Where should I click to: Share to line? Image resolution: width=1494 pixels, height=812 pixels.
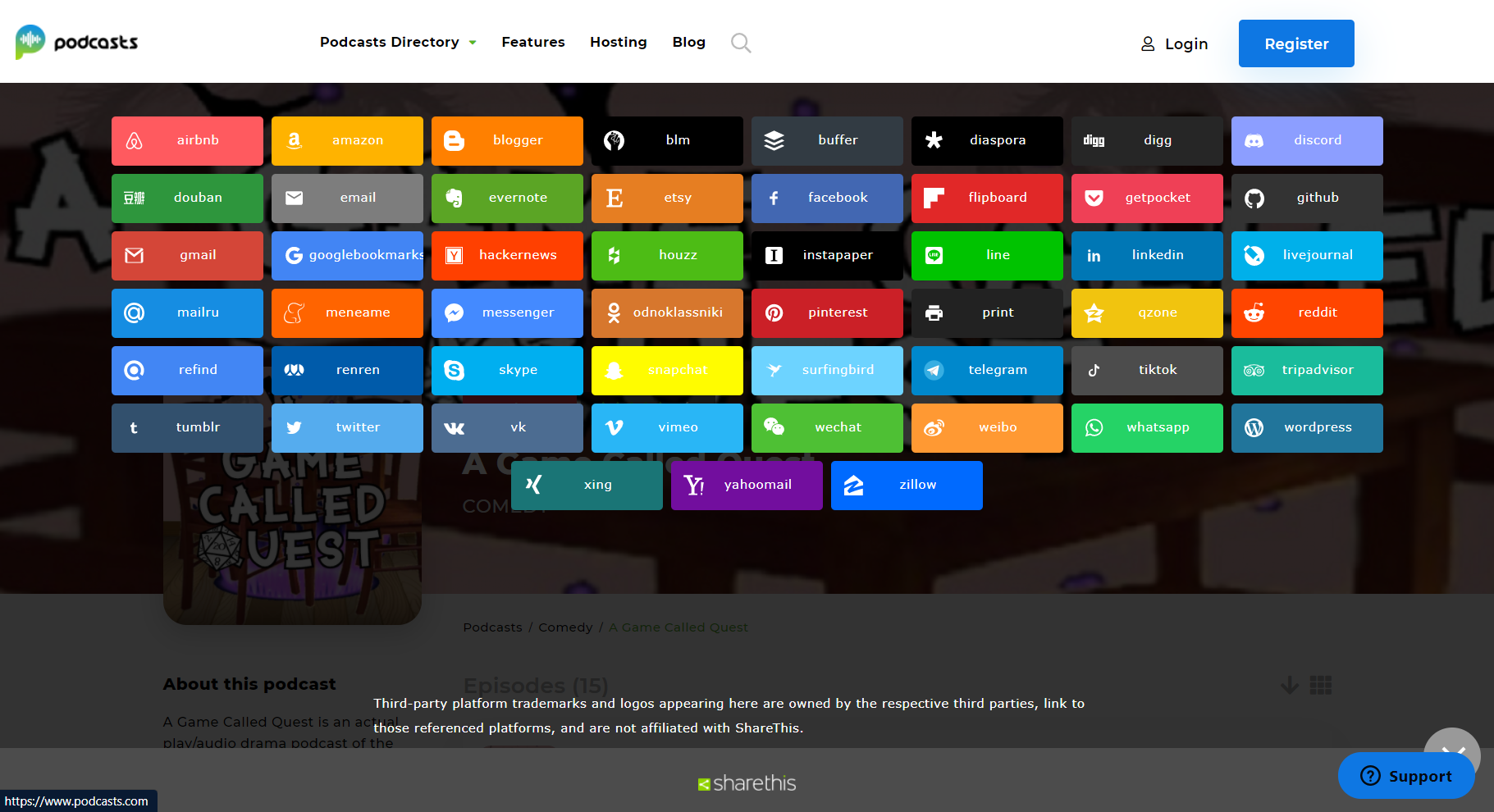(987, 256)
